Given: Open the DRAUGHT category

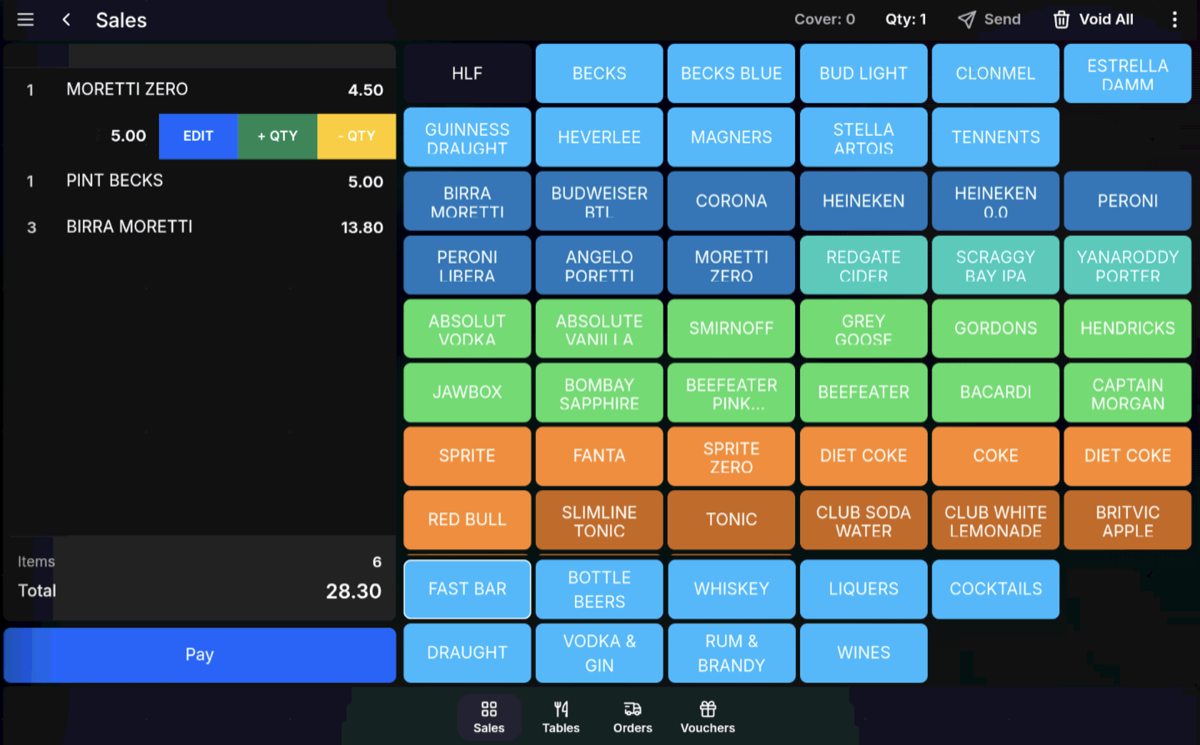Looking at the screenshot, I should pos(467,653).
